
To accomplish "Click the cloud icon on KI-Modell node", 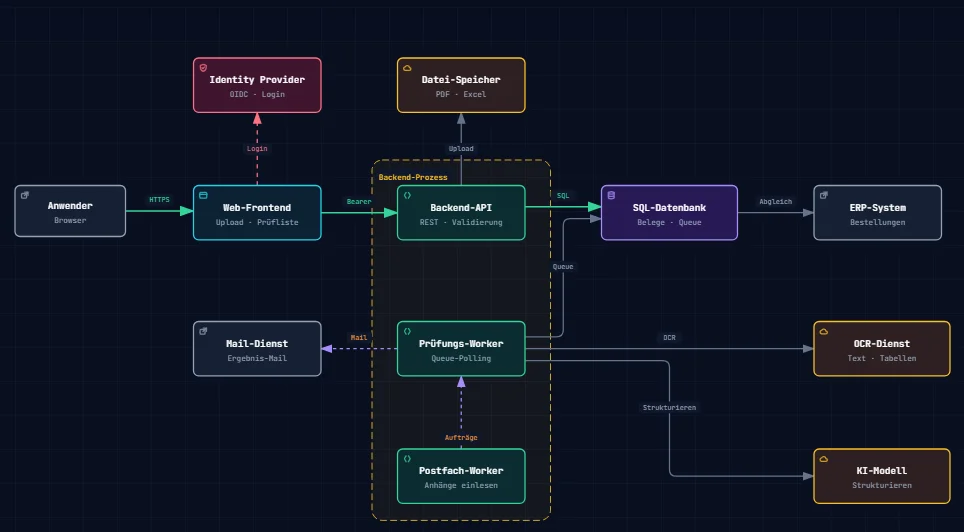I will click(824, 458).
